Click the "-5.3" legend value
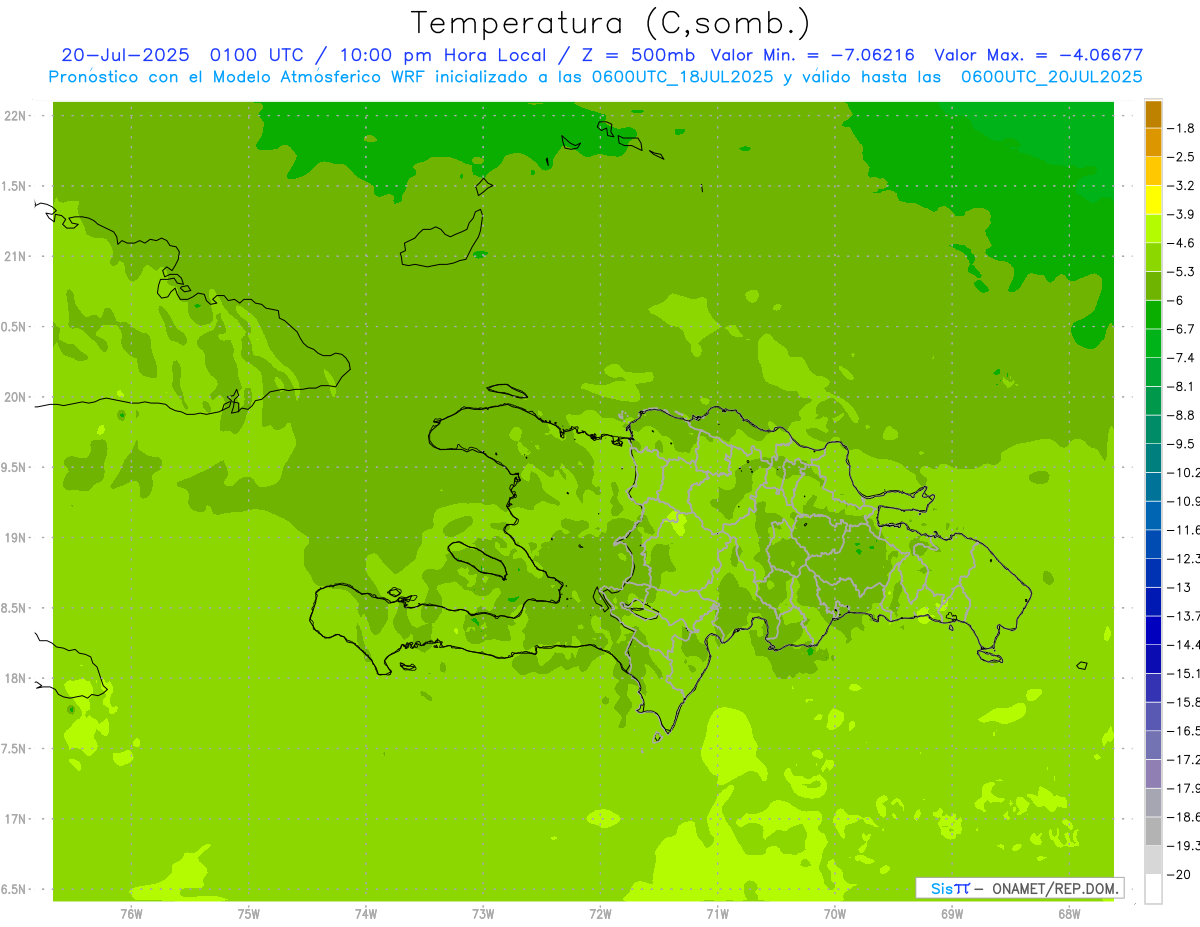 pyautogui.click(x=1183, y=272)
